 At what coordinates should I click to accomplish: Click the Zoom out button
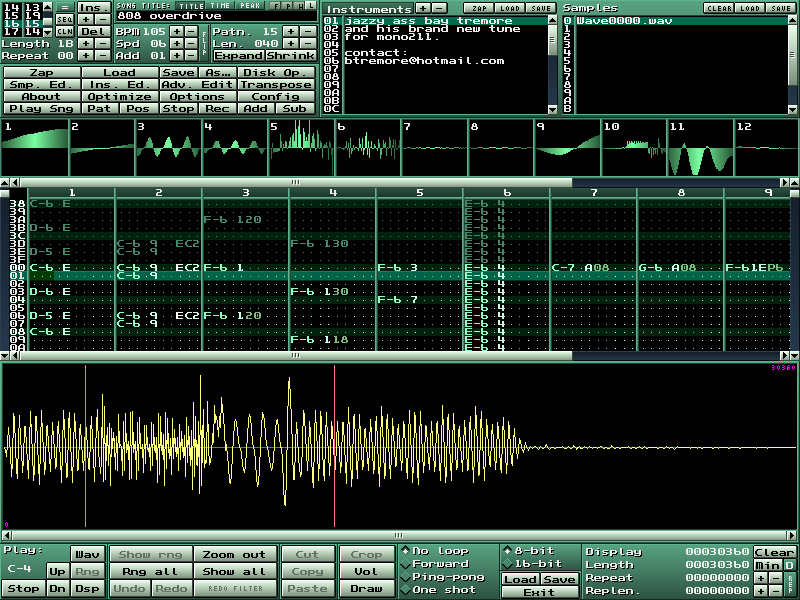(234, 554)
